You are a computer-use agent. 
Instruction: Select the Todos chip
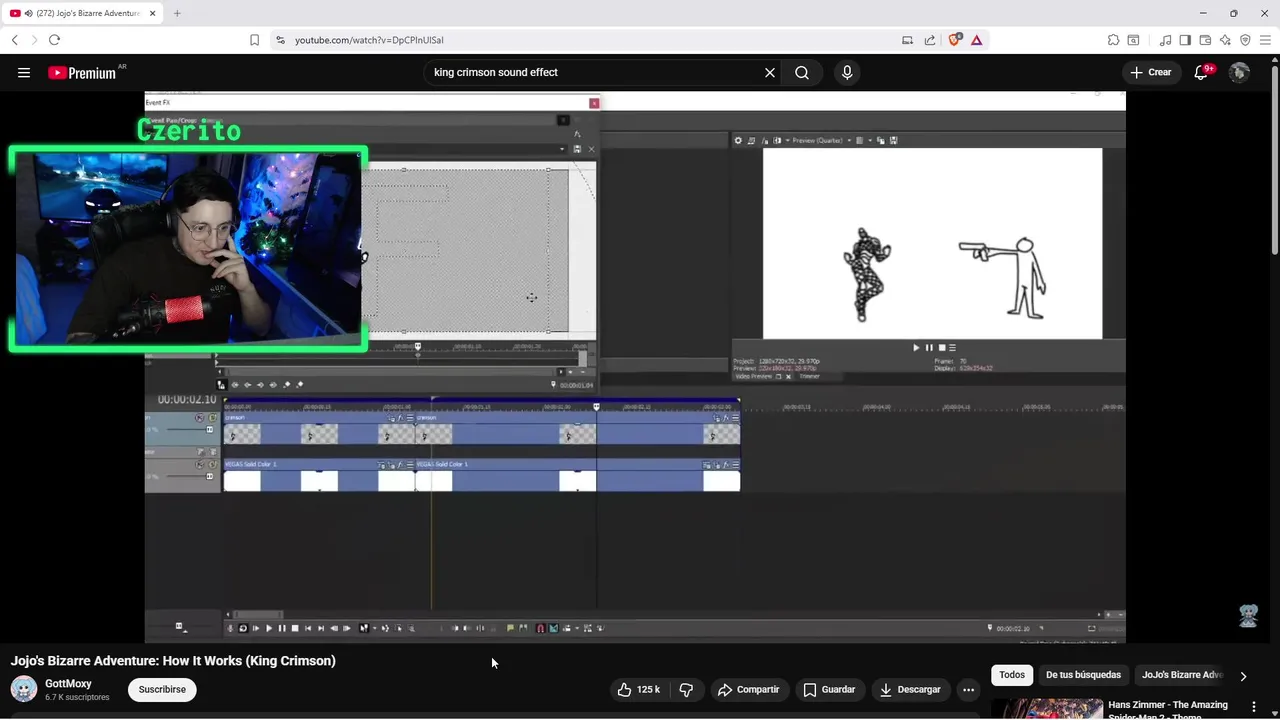[1012, 675]
